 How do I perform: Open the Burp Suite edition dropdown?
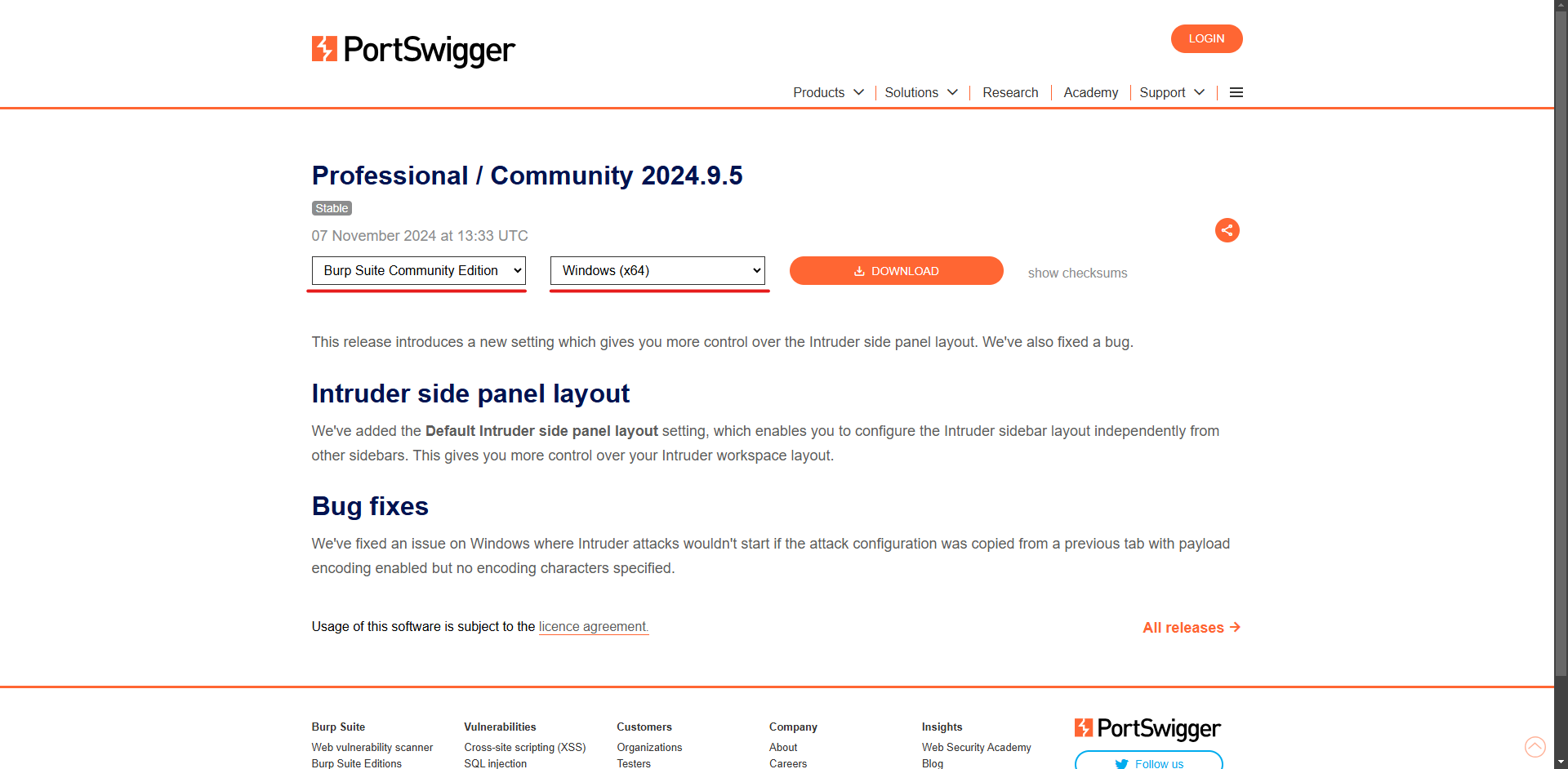[x=419, y=270]
